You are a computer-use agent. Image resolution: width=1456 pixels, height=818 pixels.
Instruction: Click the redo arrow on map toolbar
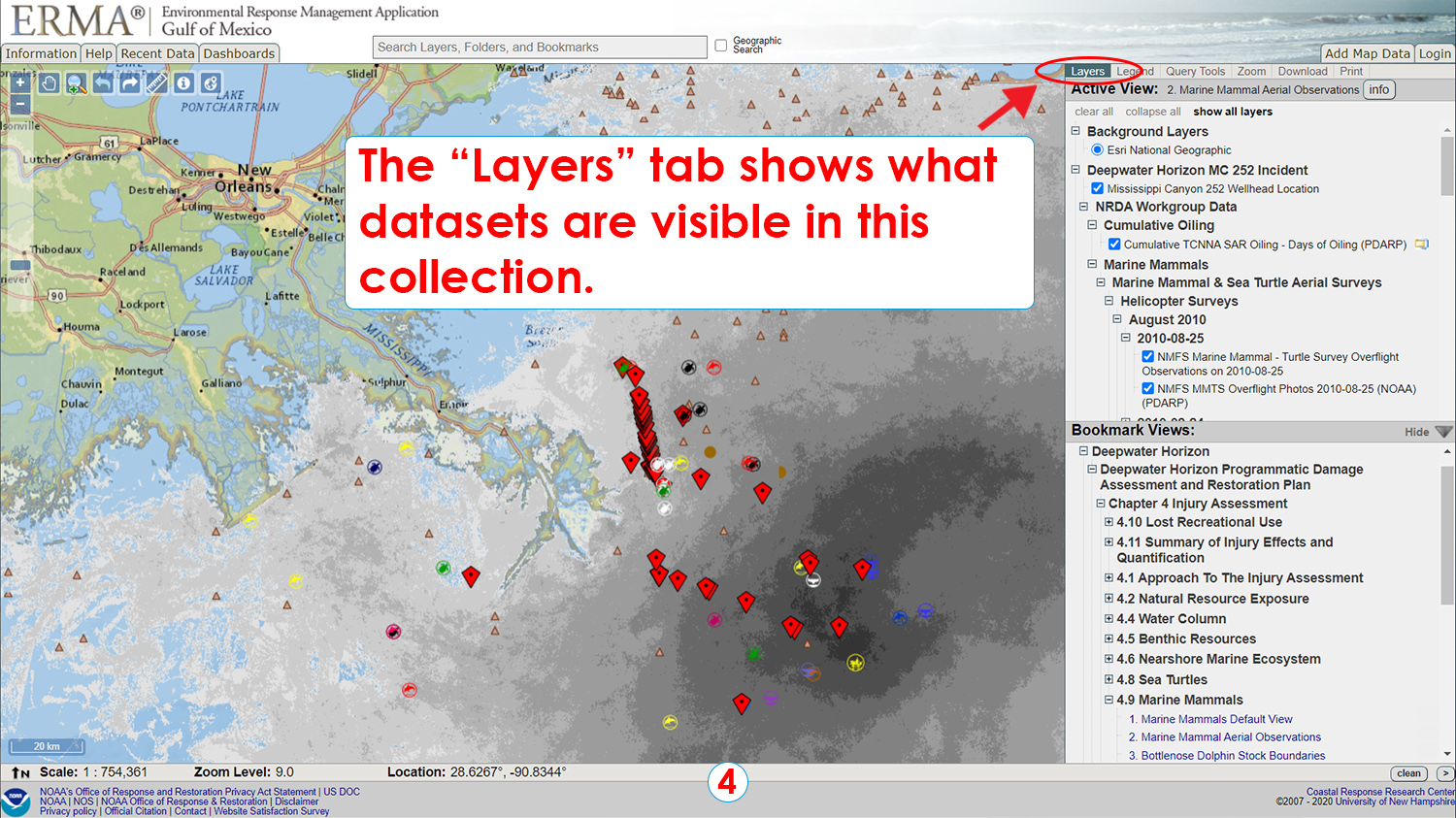tap(130, 84)
